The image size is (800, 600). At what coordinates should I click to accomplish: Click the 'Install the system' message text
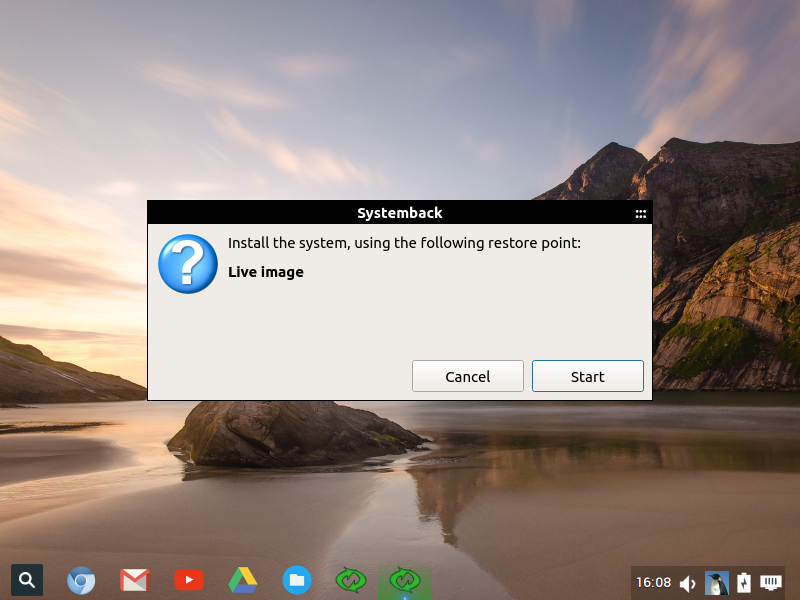[404, 243]
